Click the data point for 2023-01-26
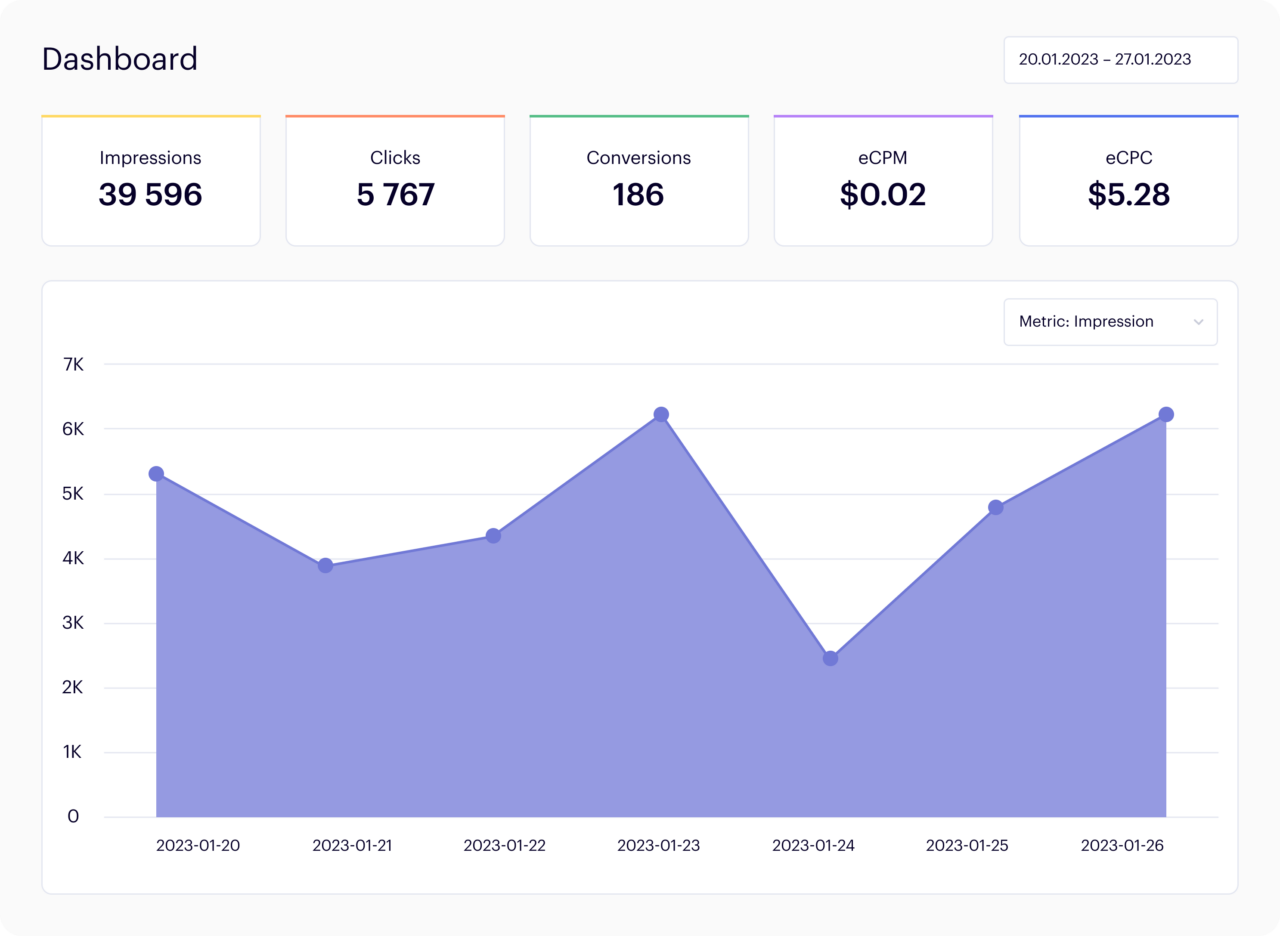1280x936 pixels. 1166,414
